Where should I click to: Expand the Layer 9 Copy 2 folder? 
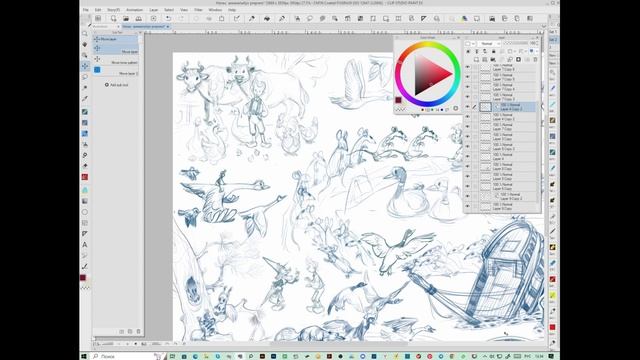(496, 196)
